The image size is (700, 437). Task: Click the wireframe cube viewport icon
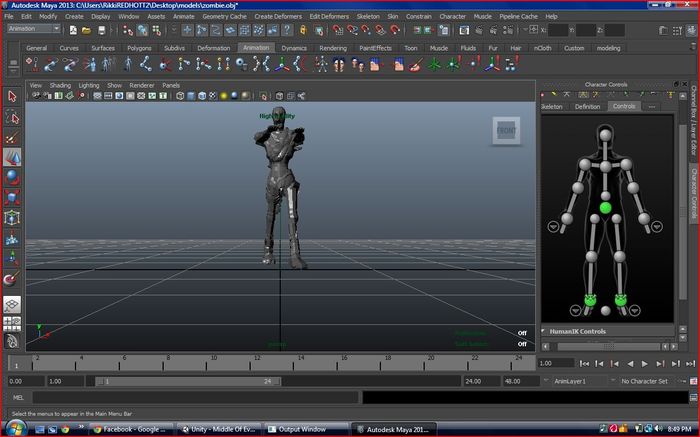click(180, 96)
